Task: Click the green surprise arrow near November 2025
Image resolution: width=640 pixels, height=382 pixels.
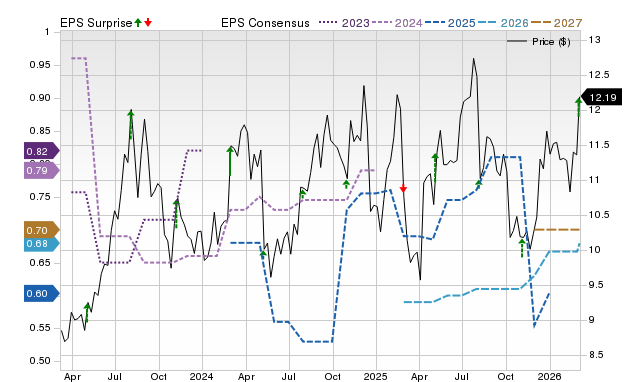Action: coord(522,248)
